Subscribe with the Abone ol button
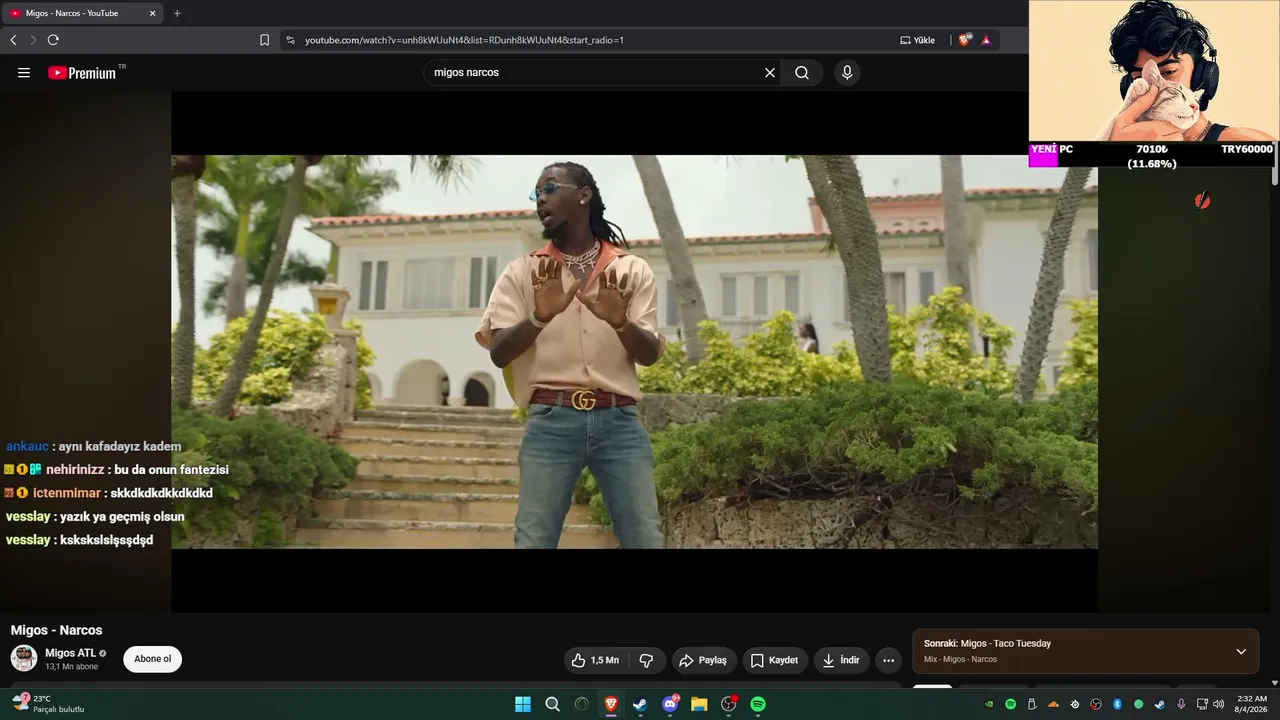This screenshot has width=1280, height=720. click(x=153, y=659)
